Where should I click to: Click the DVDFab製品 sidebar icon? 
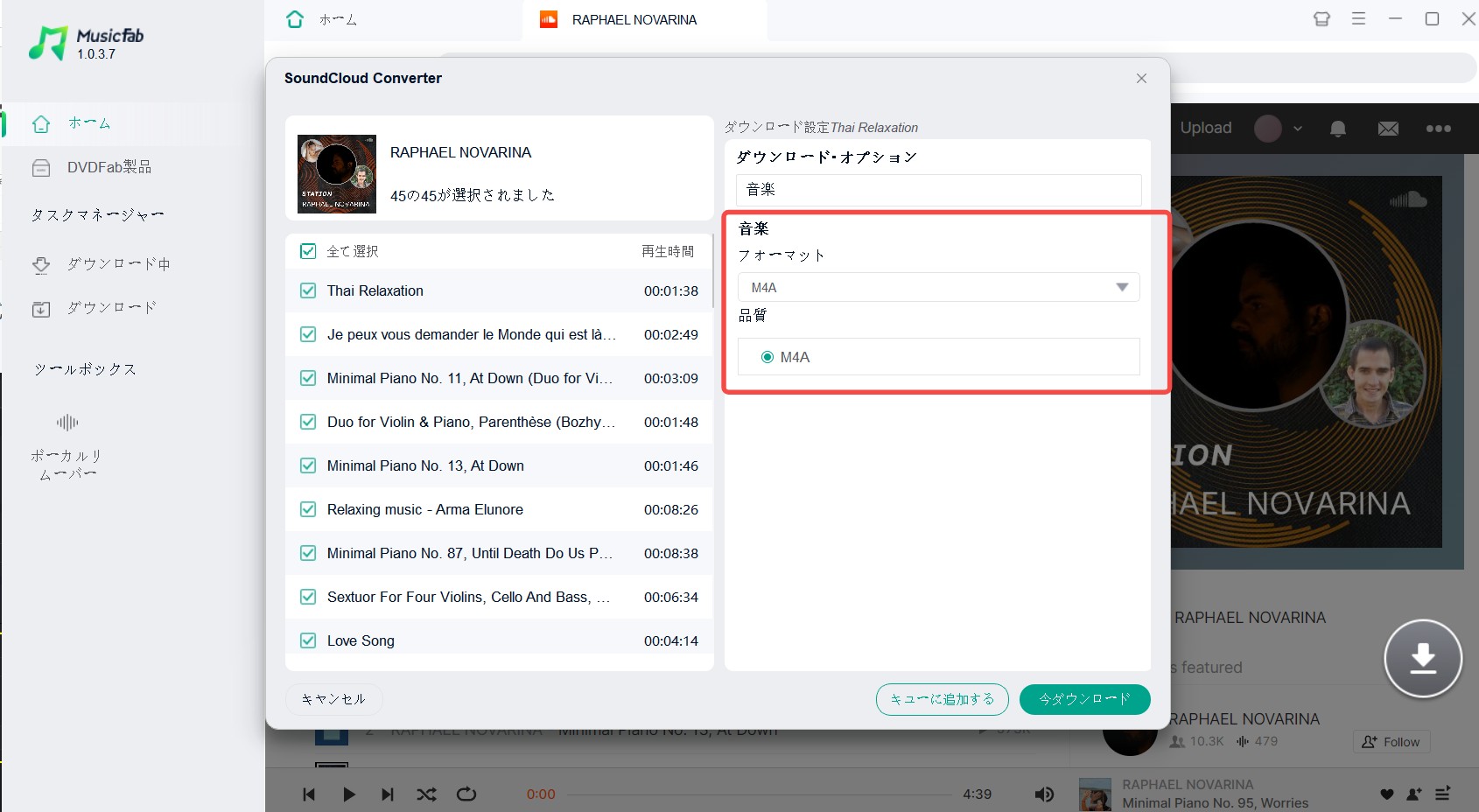point(41,168)
